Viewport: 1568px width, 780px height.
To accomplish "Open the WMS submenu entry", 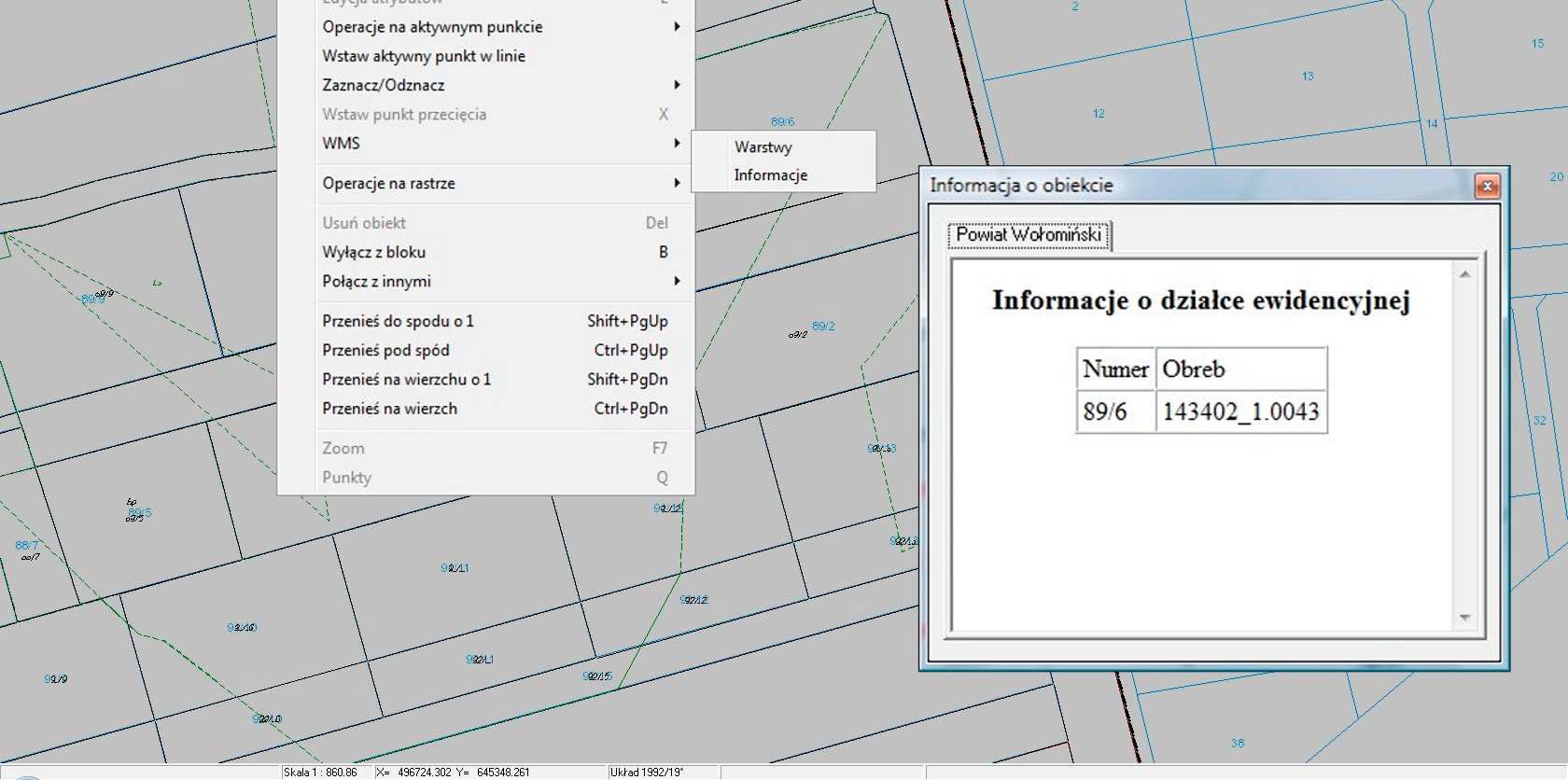I will click(486, 143).
